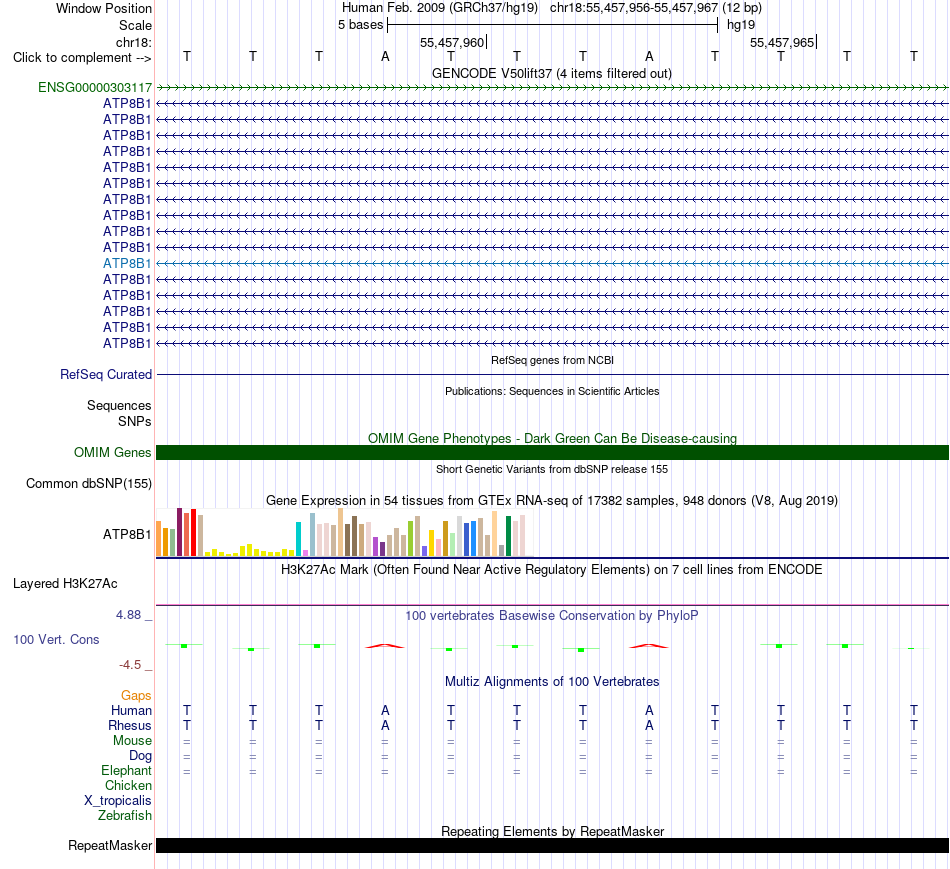
Task: Click the Window Position label
Action: (x=104, y=8)
